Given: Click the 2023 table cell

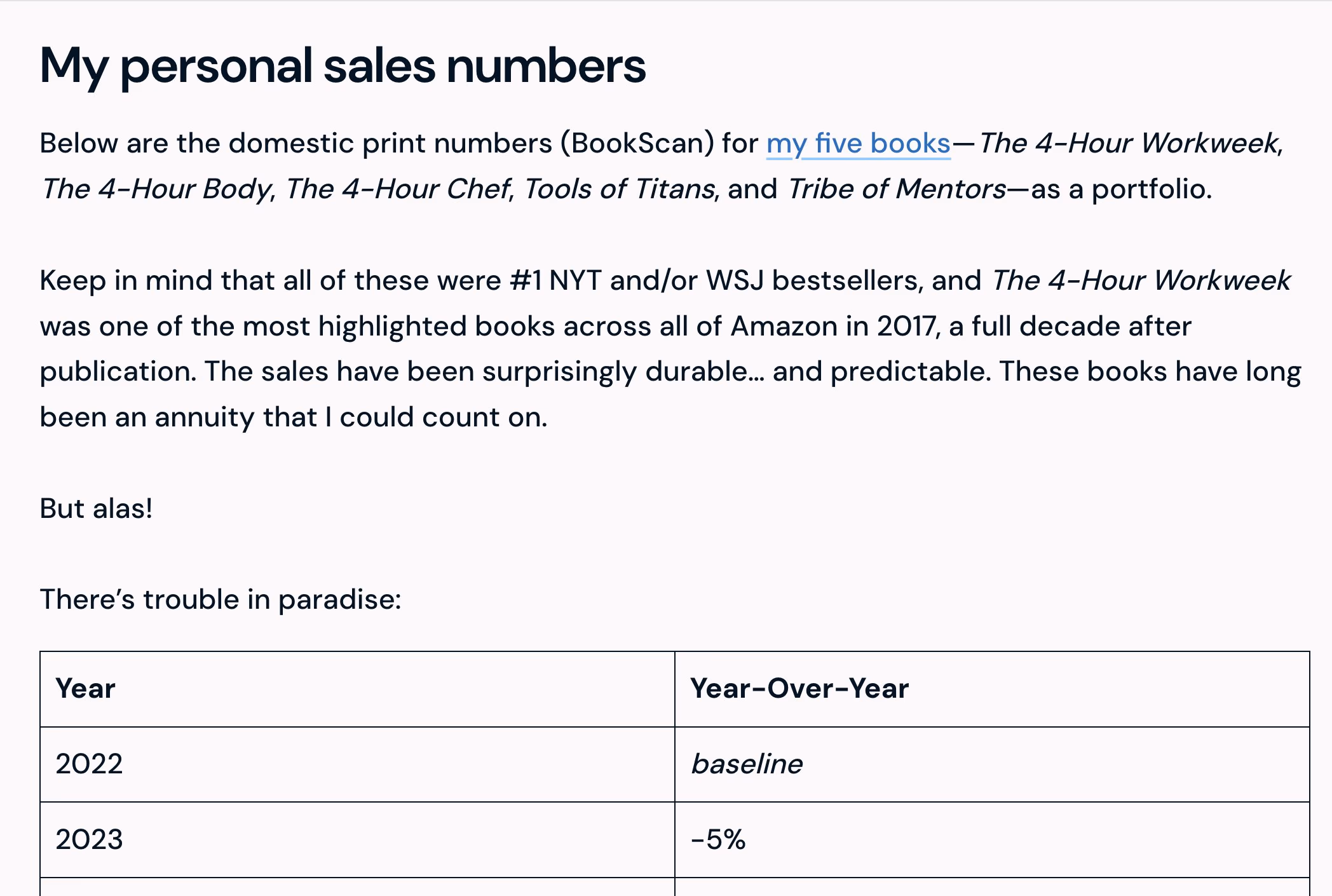Looking at the screenshot, I should (x=357, y=839).
